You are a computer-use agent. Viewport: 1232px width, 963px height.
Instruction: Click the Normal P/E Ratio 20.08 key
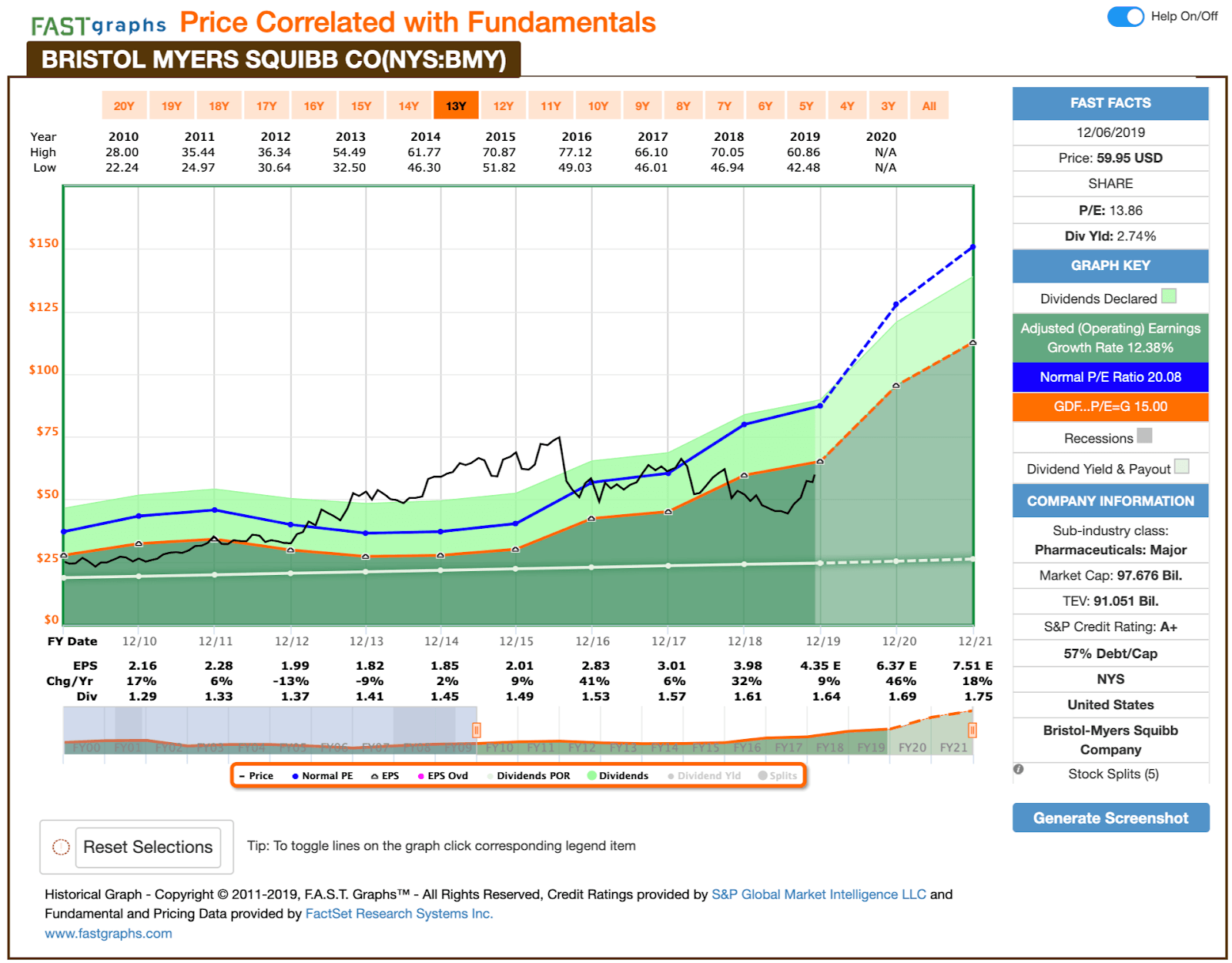pos(1110,377)
